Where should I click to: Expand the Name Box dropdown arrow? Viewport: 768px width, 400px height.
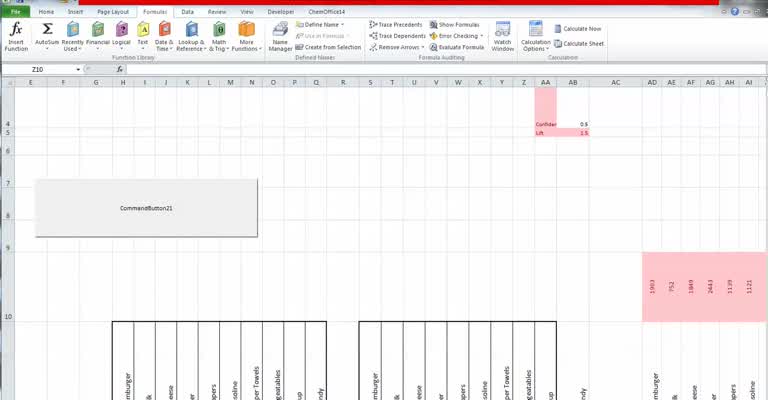point(78,70)
